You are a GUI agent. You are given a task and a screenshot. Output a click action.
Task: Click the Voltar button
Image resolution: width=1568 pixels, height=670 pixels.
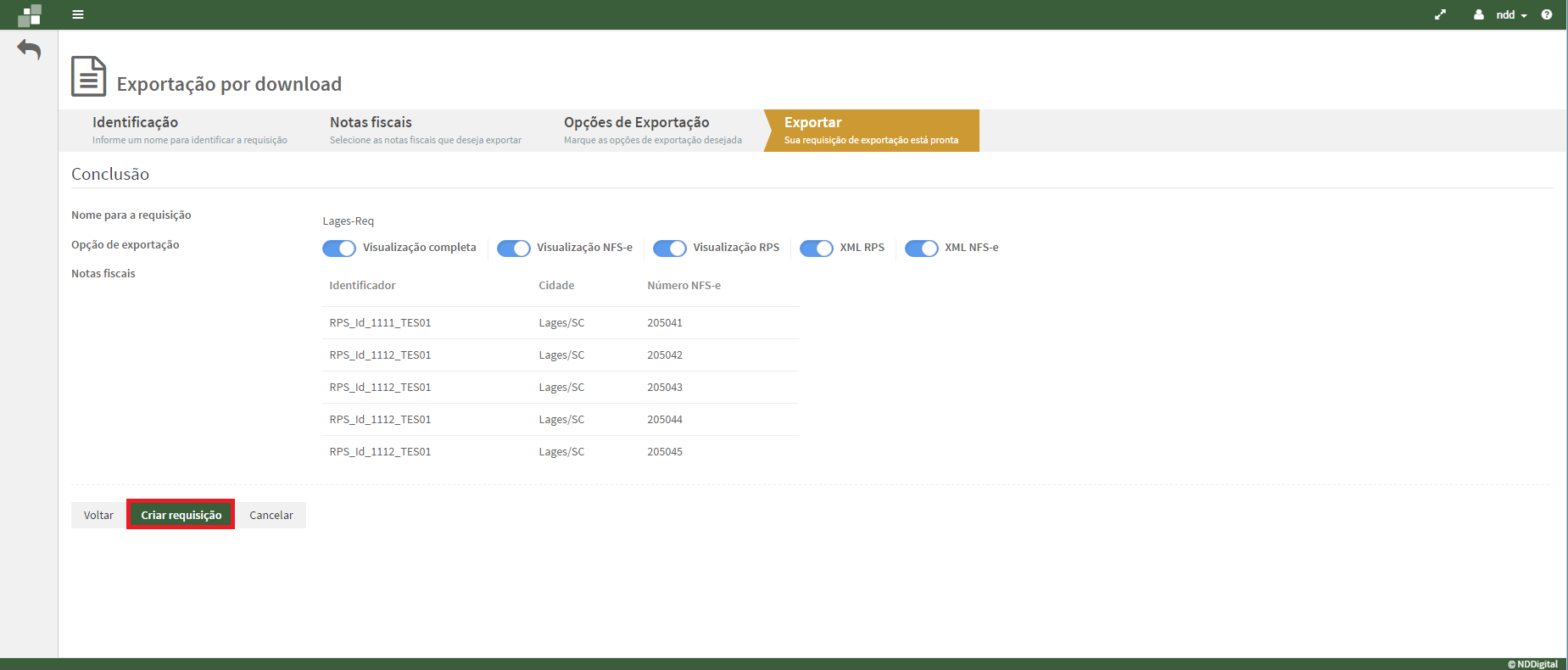98,515
